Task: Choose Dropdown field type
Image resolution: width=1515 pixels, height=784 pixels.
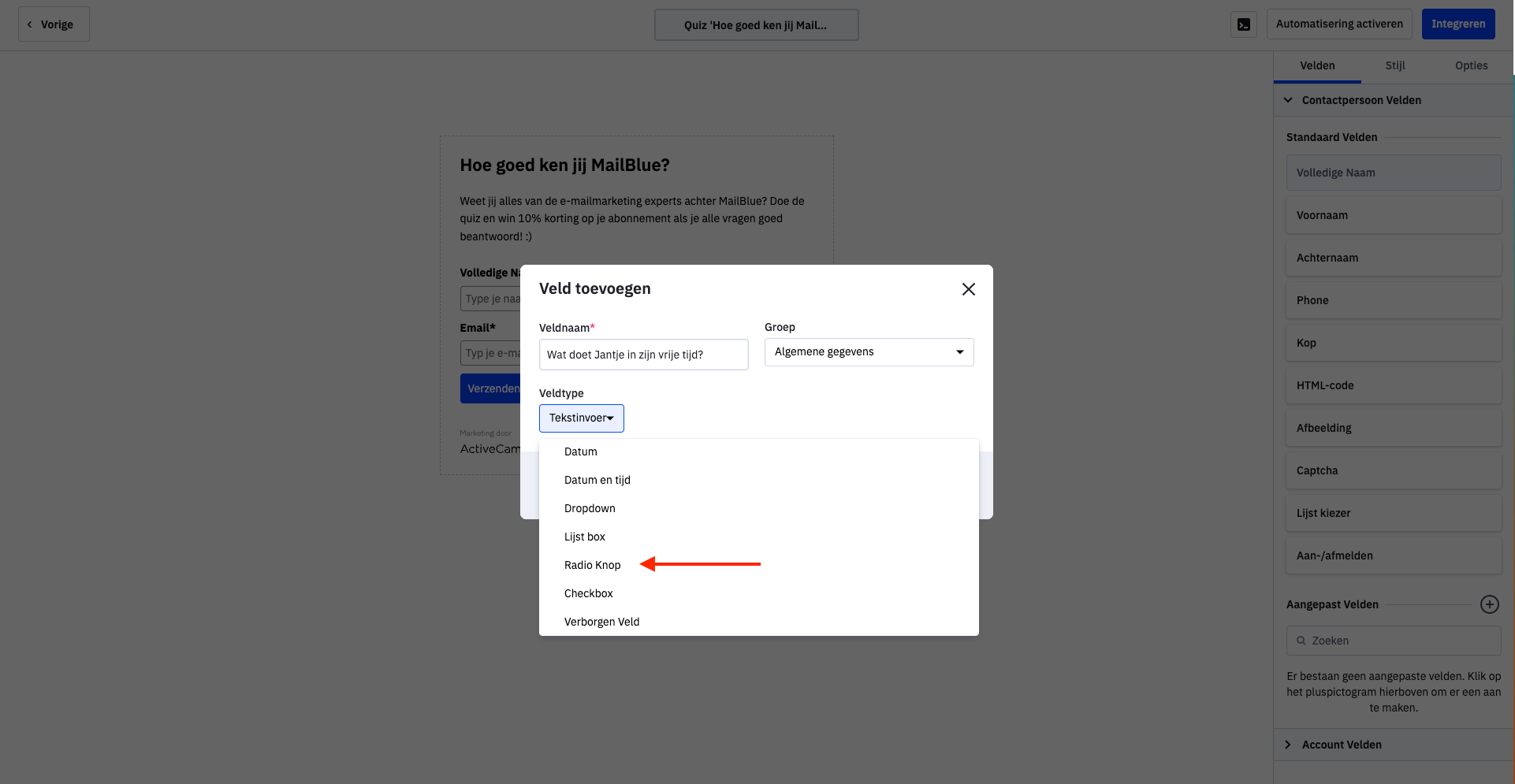Action: coord(590,508)
